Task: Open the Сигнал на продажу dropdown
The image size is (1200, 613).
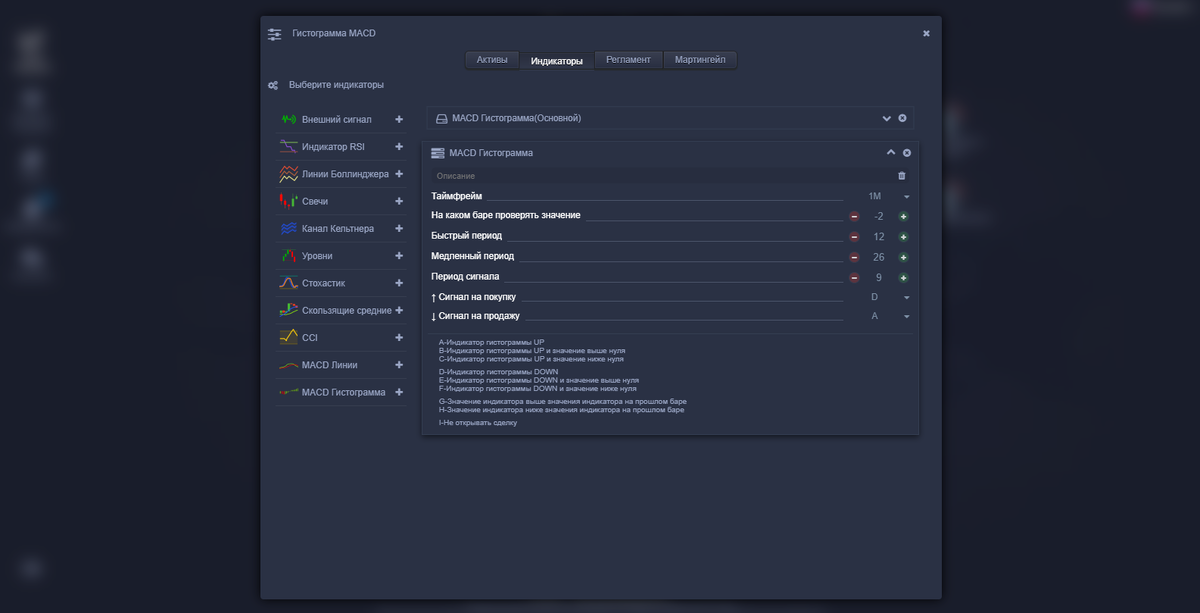Action: (x=907, y=317)
